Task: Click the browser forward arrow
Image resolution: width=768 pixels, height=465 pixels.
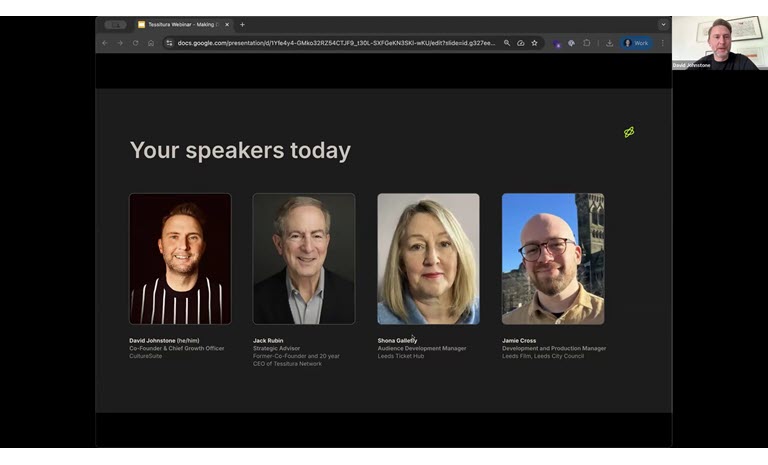Action: pyautogui.click(x=120, y=43)
